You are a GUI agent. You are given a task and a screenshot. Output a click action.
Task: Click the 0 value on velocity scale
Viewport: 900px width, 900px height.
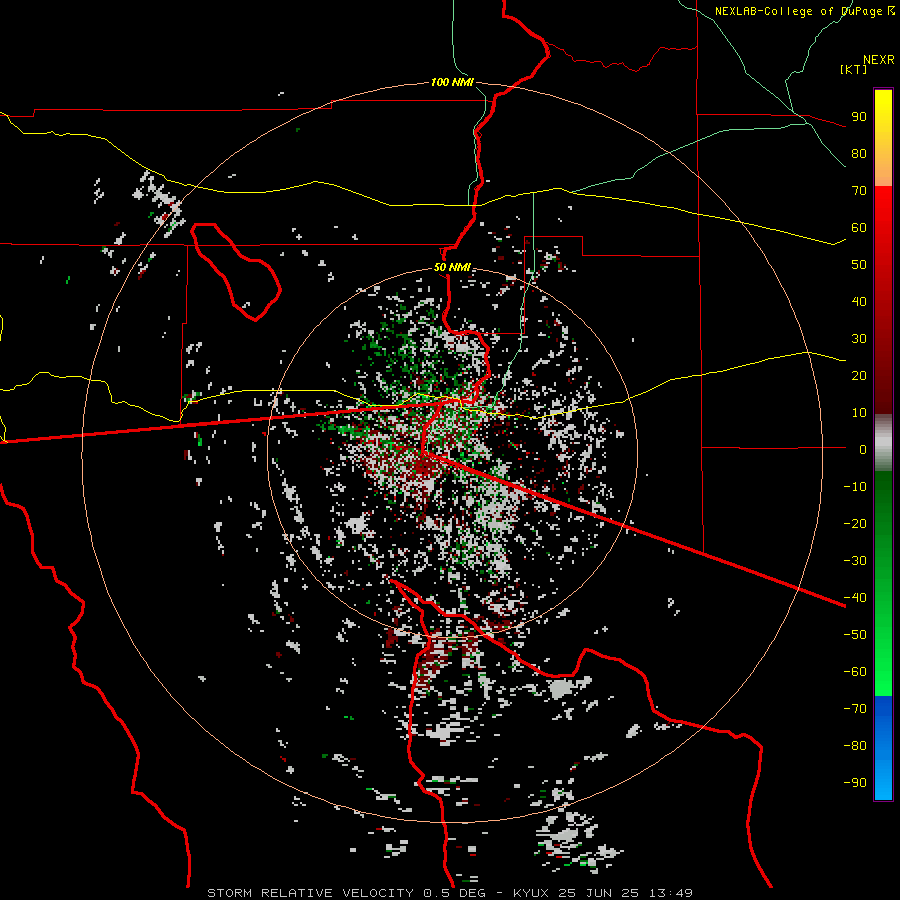tap(863, 449)
